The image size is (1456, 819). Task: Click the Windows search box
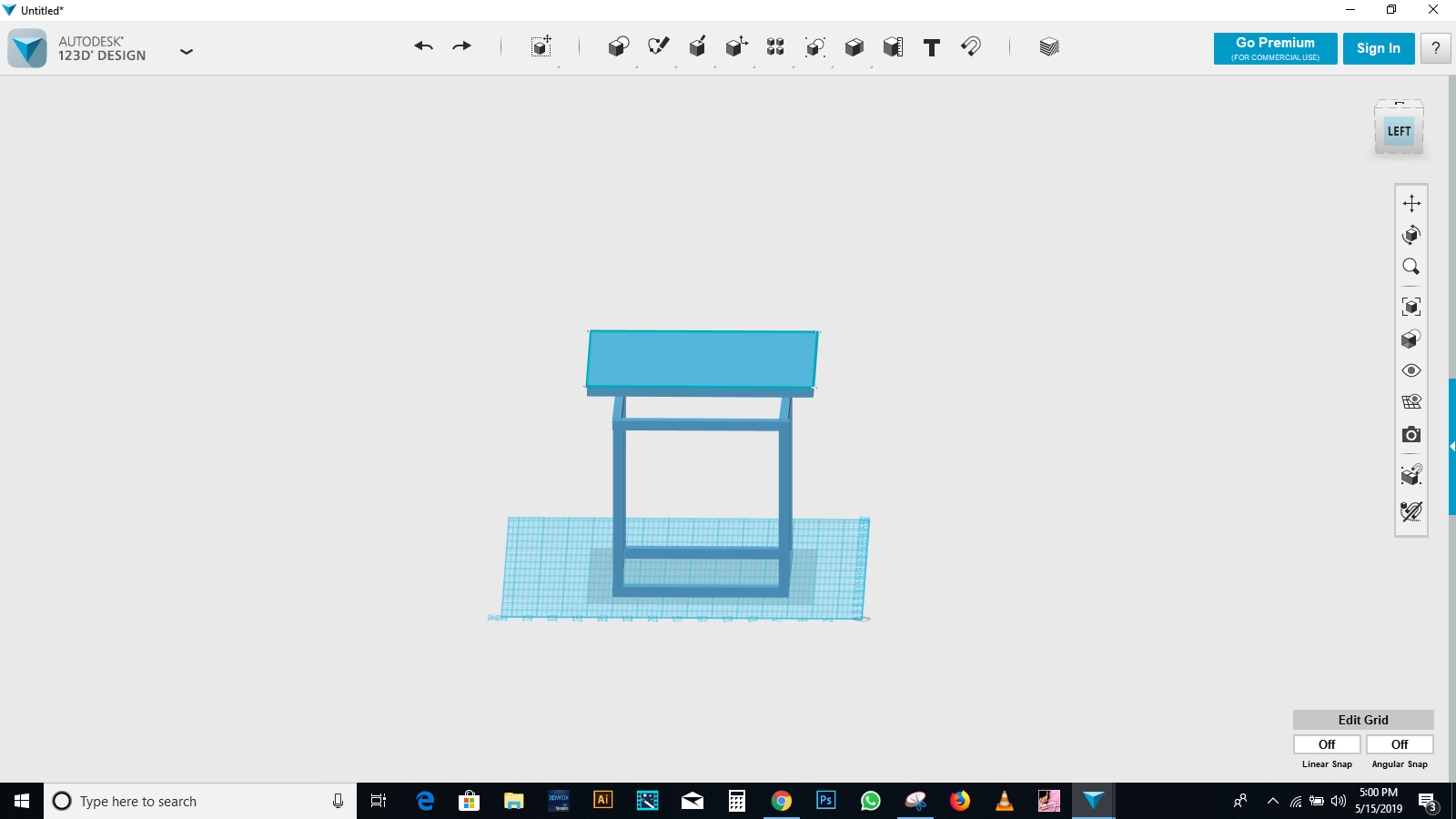(x=200, y=801)
